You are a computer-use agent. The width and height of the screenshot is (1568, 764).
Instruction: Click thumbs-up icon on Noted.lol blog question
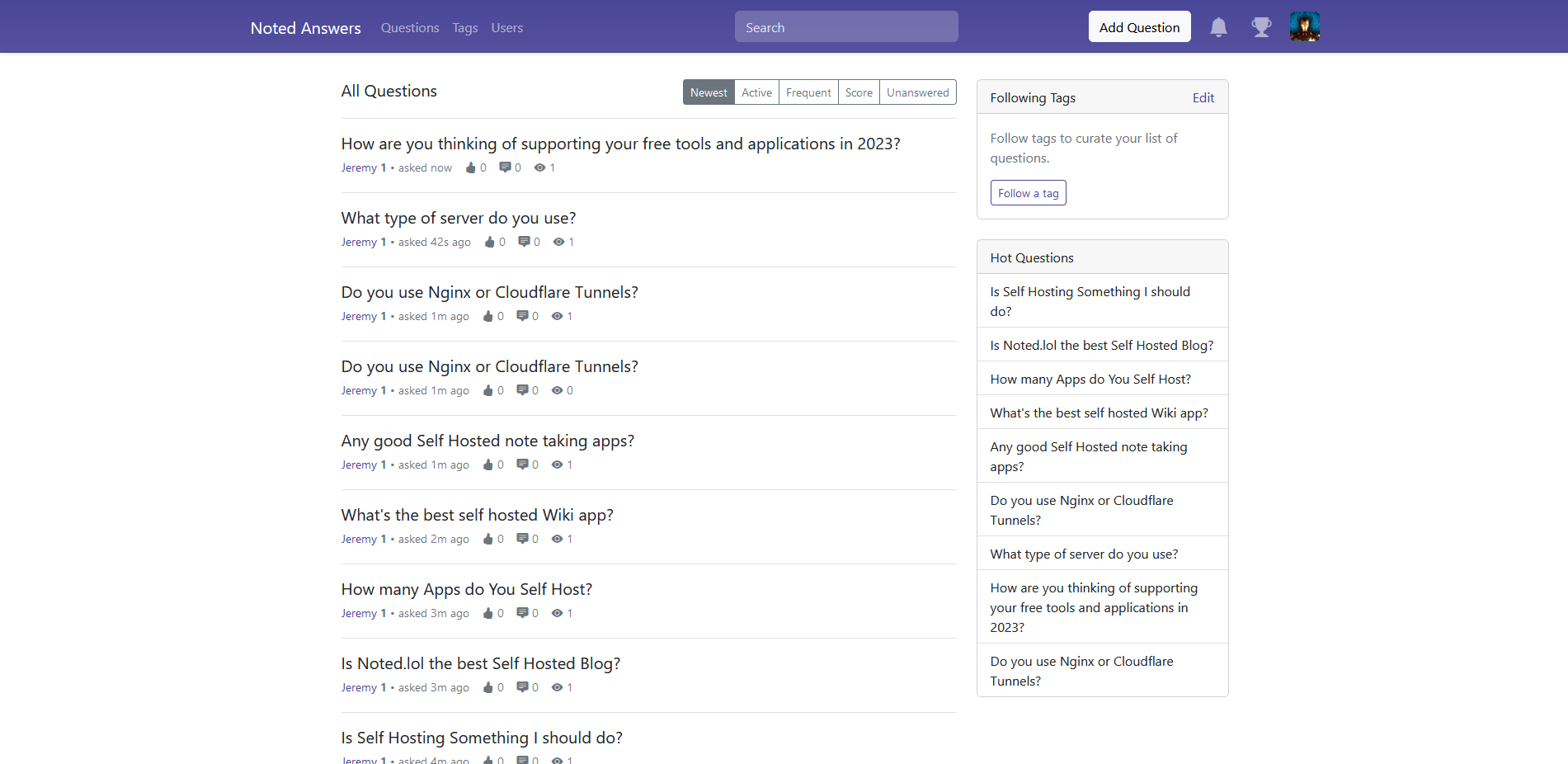[x=488, y=687]
